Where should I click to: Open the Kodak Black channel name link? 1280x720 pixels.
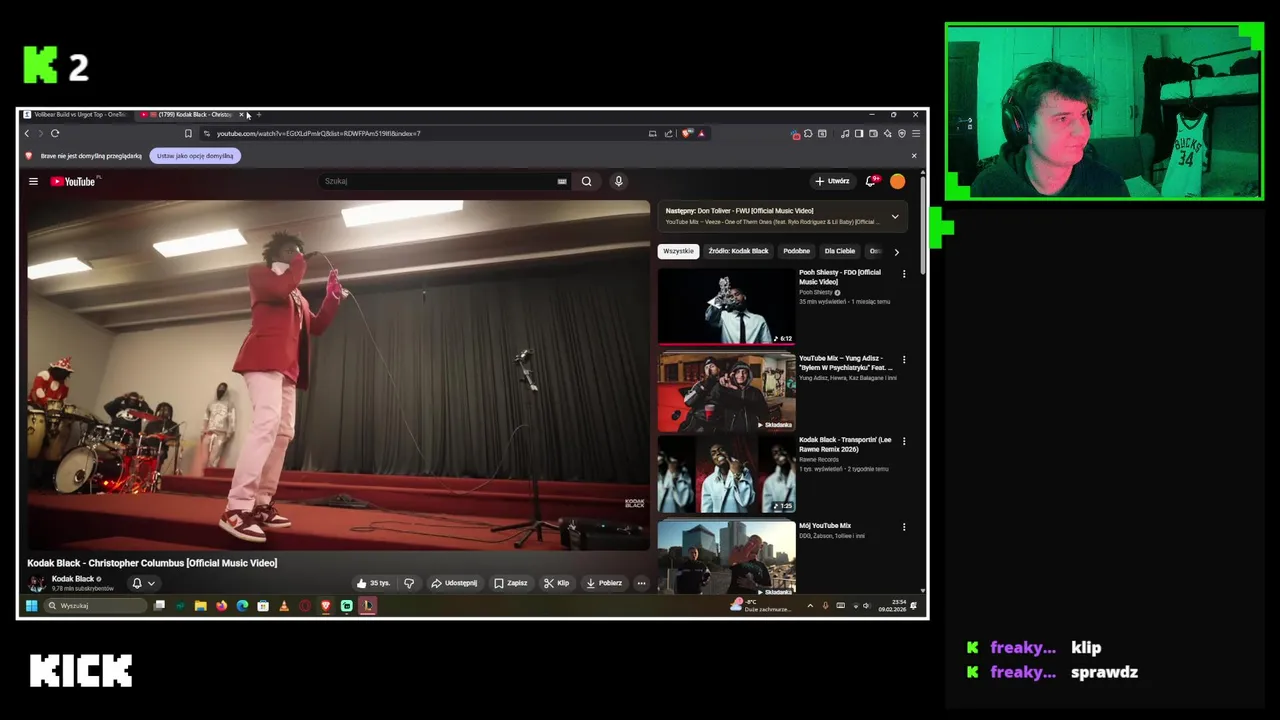[x=73, y=579]
